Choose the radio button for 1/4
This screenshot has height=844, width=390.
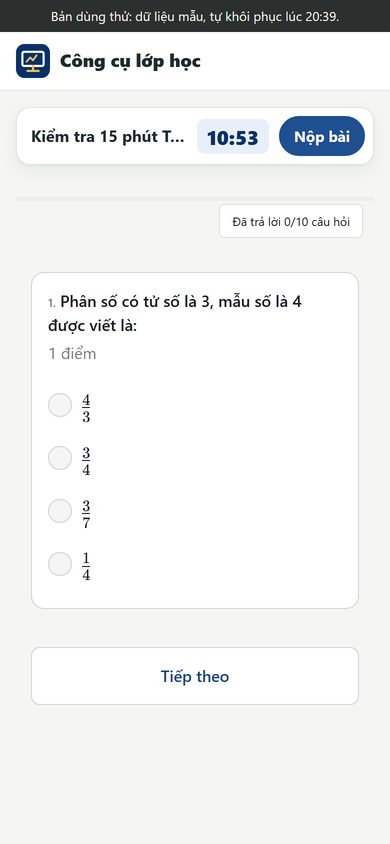click(x=60, y=564)
